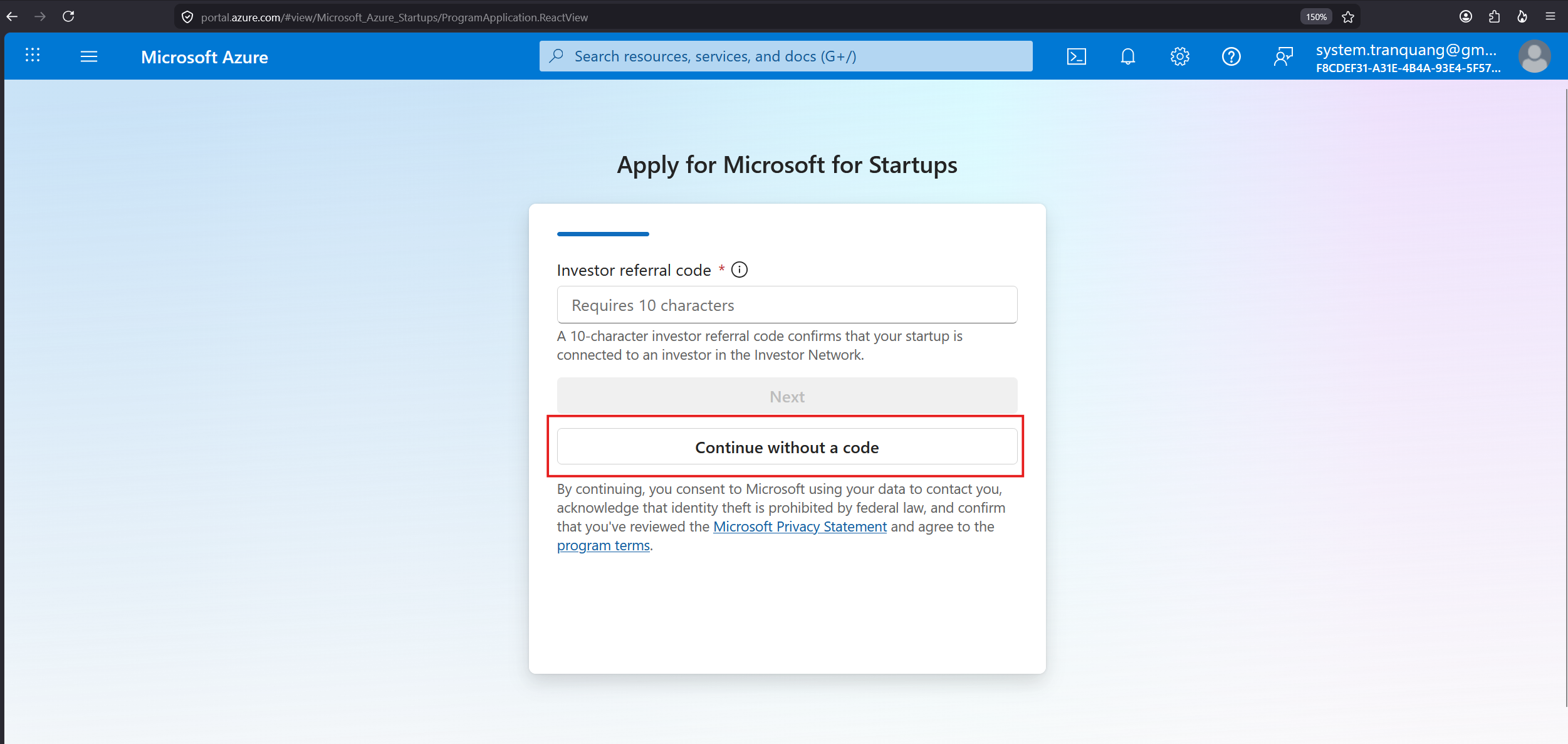The image size is (1568, 744).
Task: Open the Help question mark icon
Action: point(1231,56)
